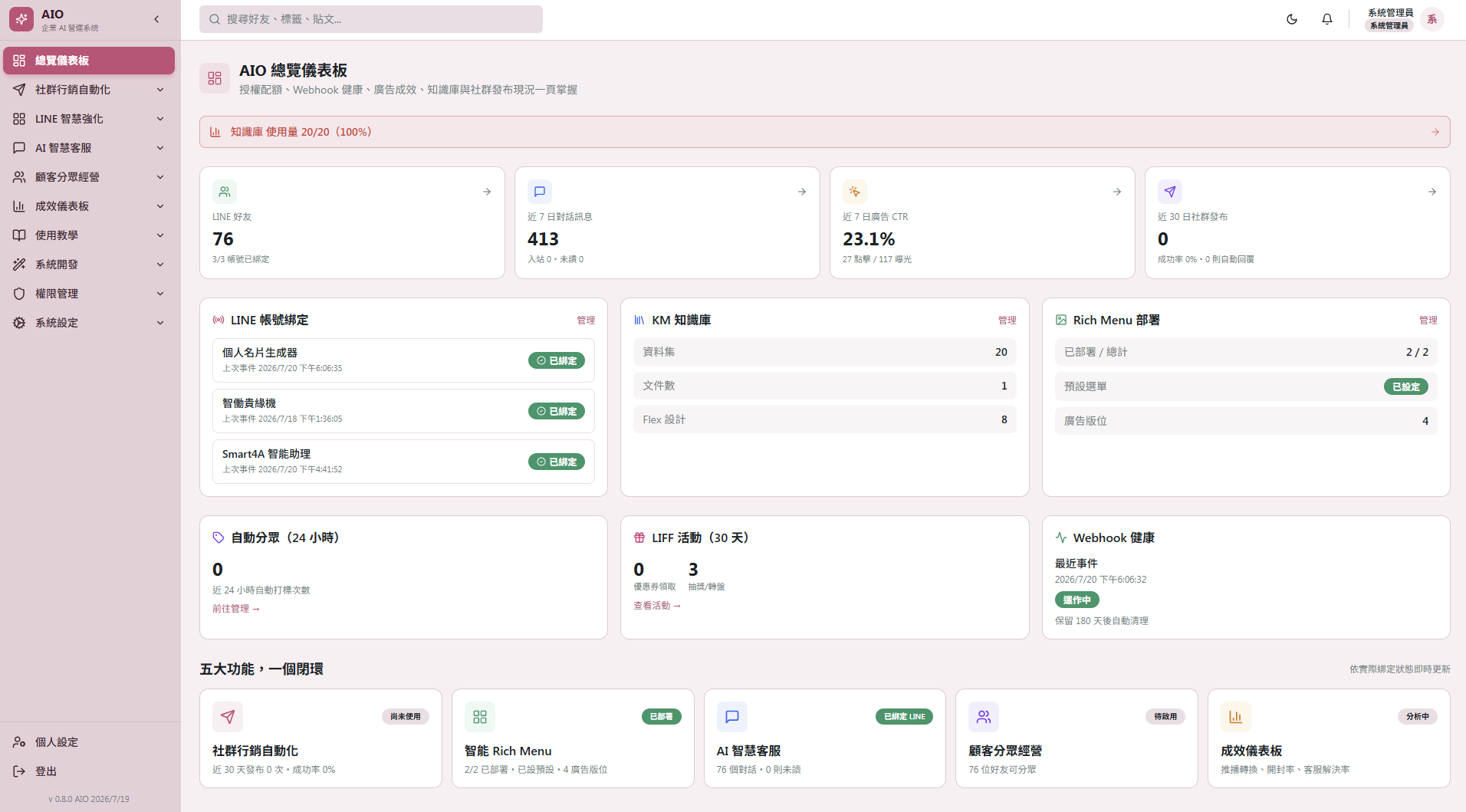Click version text v 0.8.0 AIO
This screenshot has width=1466, height=812.
89,799
